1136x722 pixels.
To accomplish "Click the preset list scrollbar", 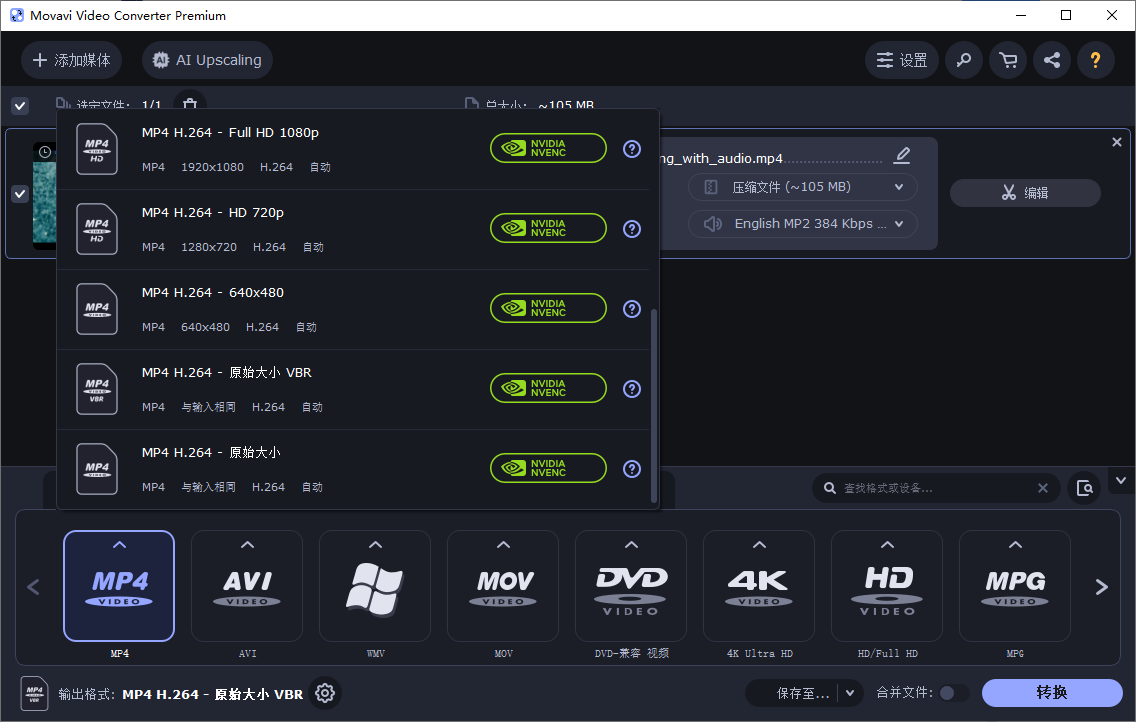I will [654, 406].
